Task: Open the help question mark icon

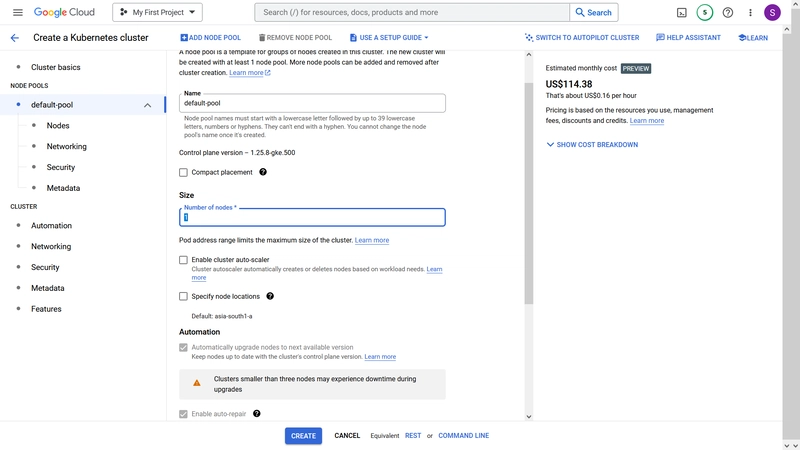Action: pos(728,13)
